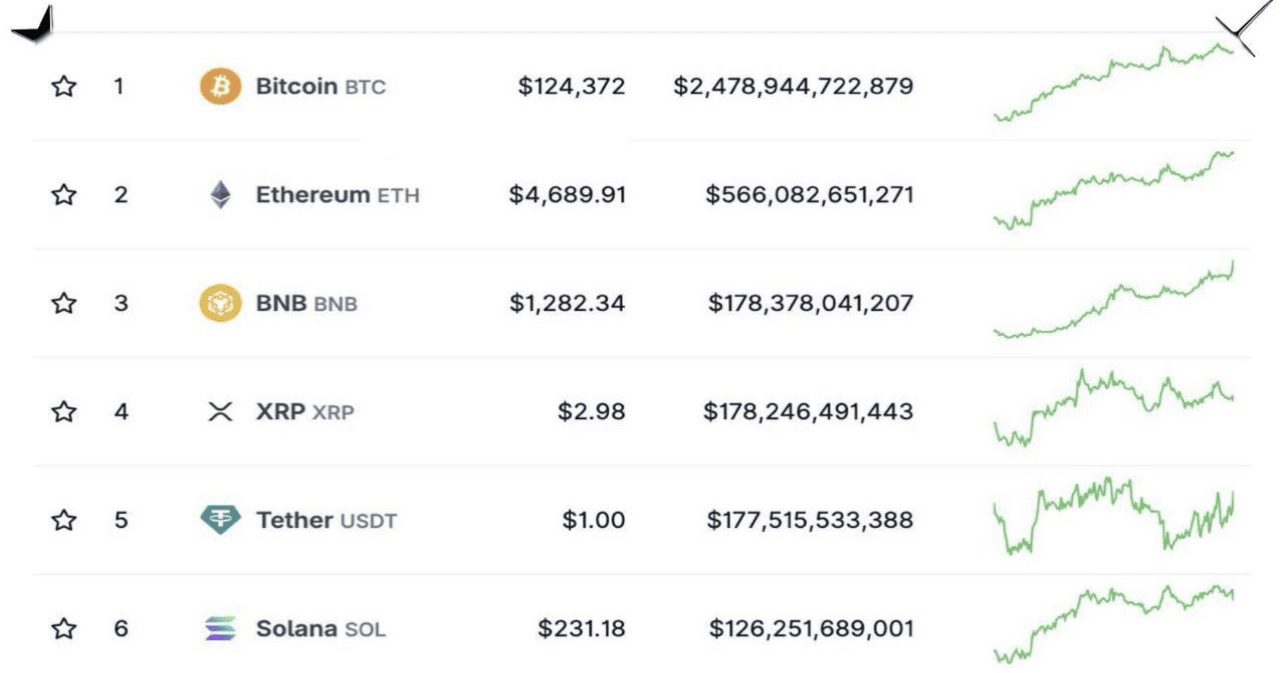Add XRP to watchlist via star
Viewport: 1284px width, 673px height.
point(64,411)
